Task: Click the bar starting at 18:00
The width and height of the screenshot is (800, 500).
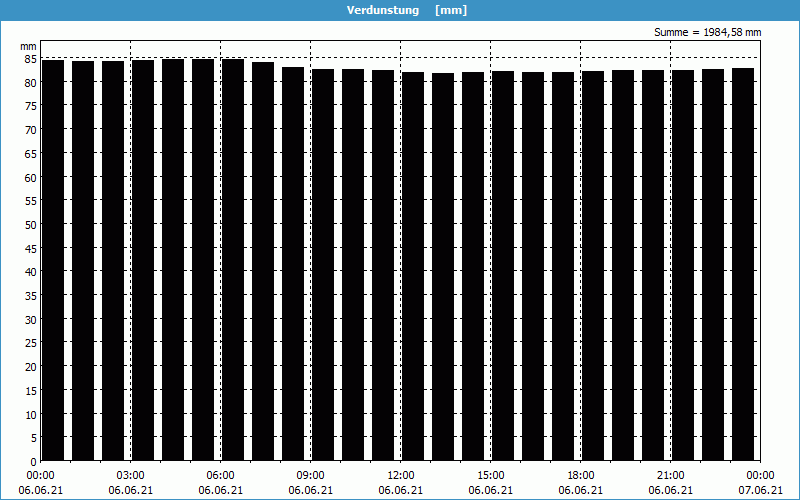Action: (x=593, y=266)
